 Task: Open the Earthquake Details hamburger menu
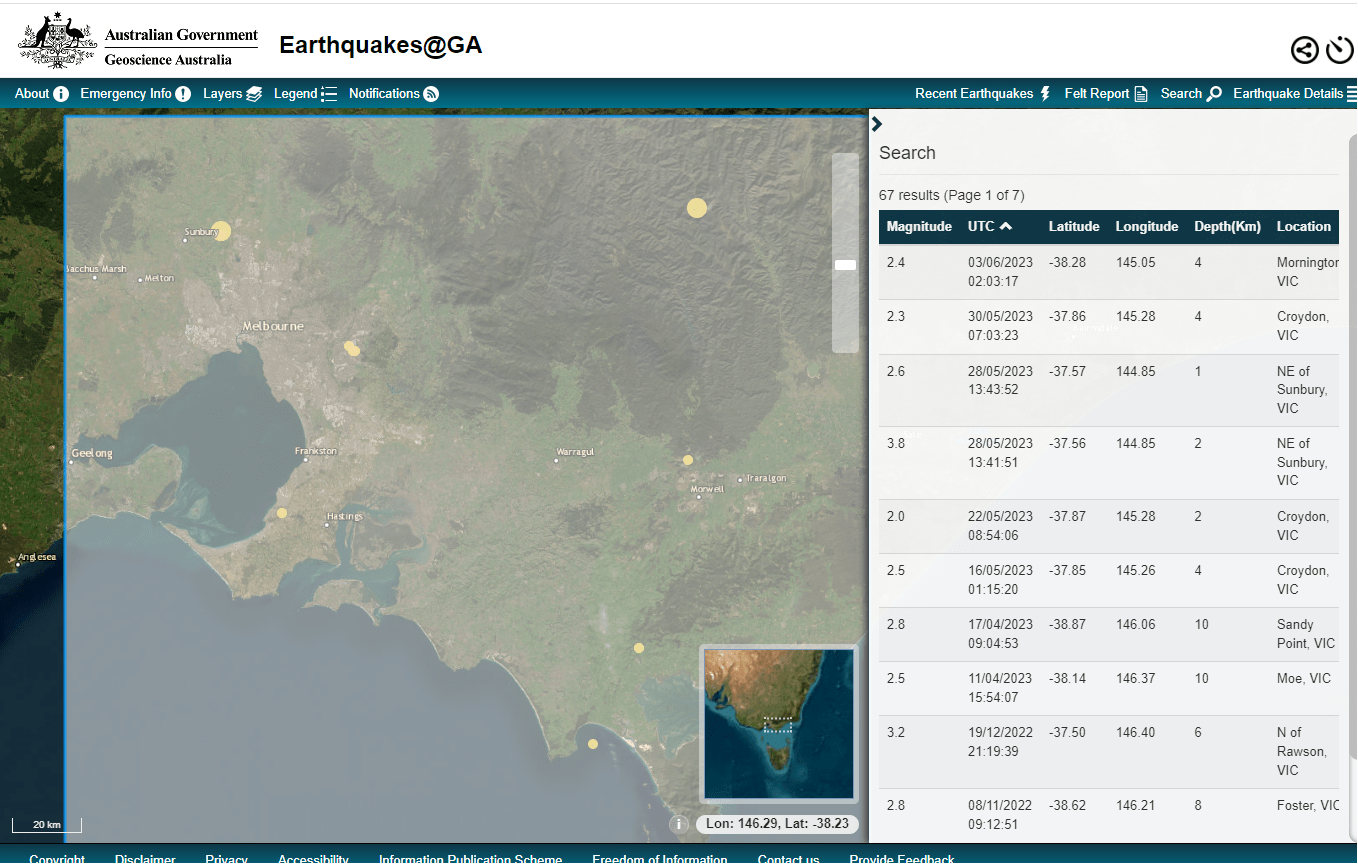point(1352,93)
